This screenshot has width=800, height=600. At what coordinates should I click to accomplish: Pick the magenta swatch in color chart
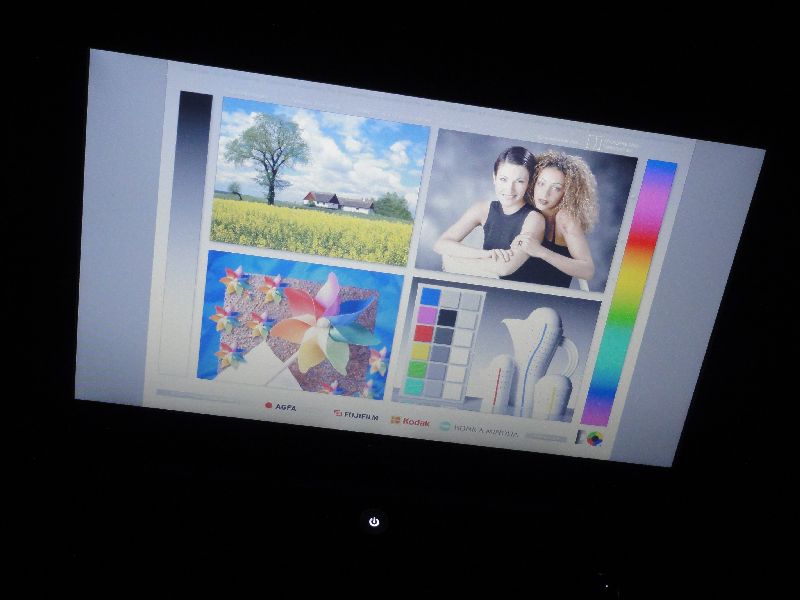click(427, 315)
